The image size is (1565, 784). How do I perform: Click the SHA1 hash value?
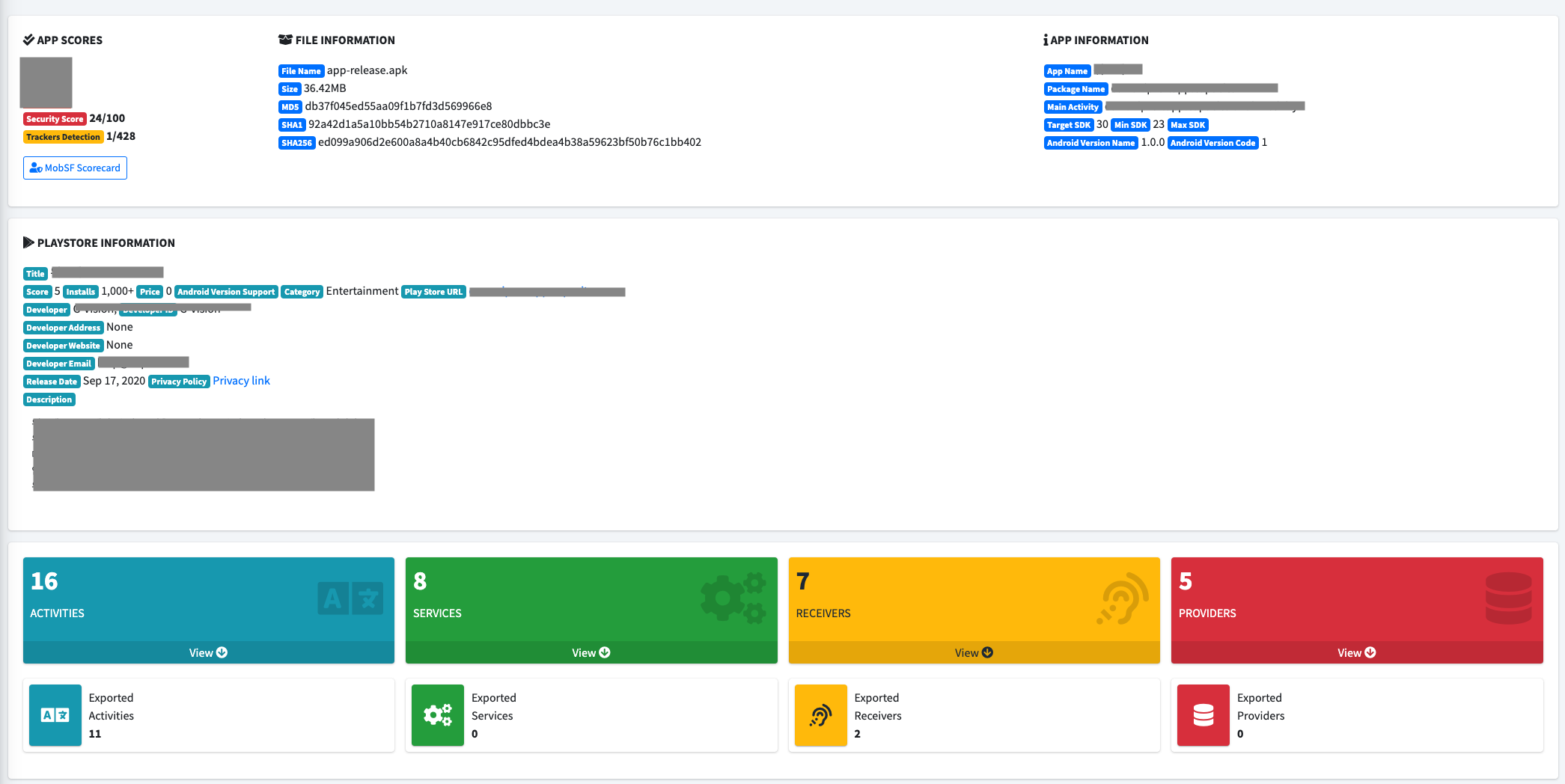pyautogui.click(x=430, y=124)
